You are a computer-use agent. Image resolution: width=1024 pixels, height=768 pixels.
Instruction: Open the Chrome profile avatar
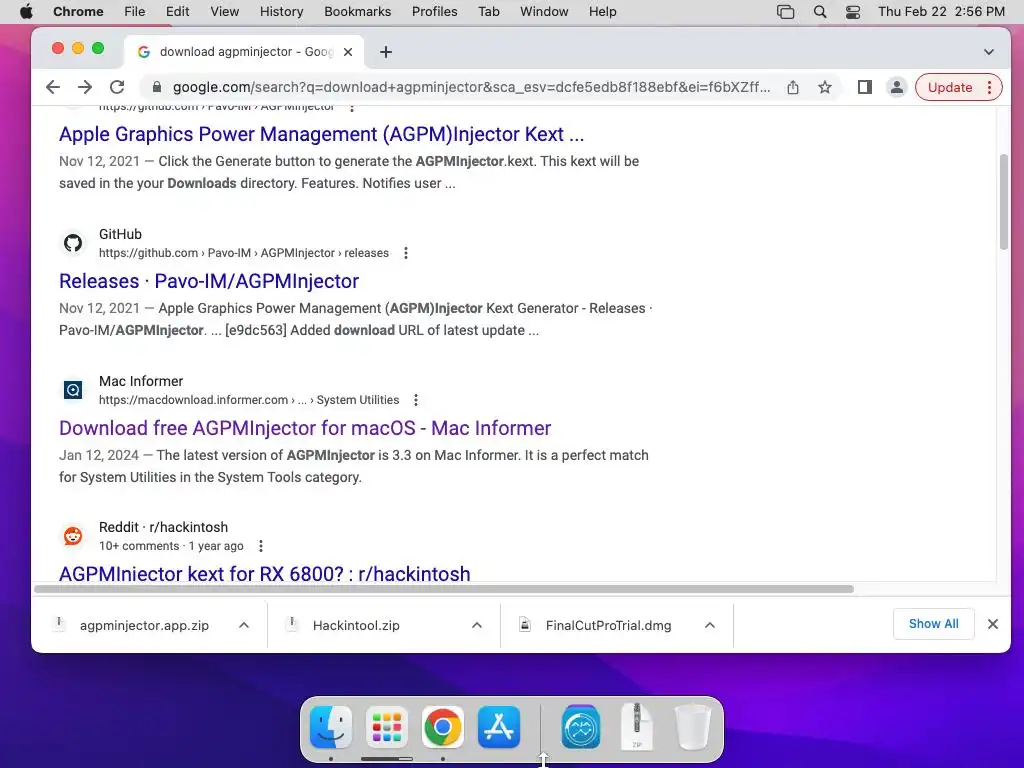897,88
